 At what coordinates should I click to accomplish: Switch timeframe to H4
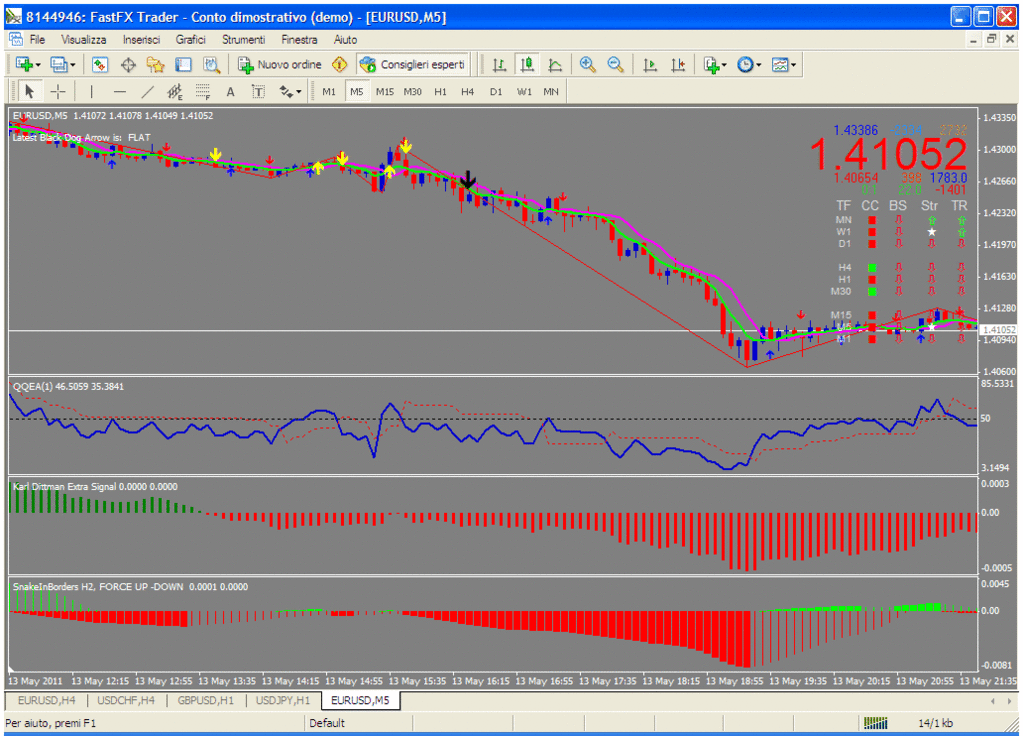coord(468,92)
